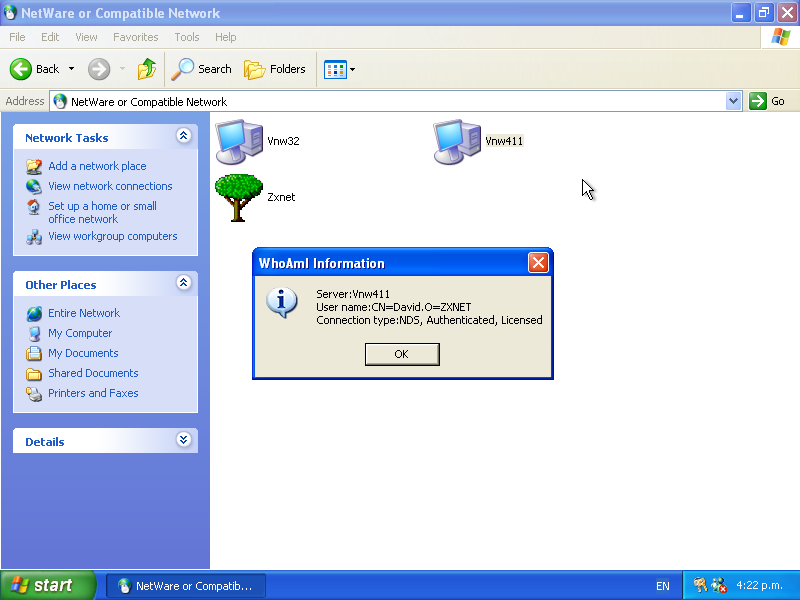Viewport: 800px width, 600px height.
Task: Click OK in WhoAmI Information dialog
Action: click(x=402, y=354)
